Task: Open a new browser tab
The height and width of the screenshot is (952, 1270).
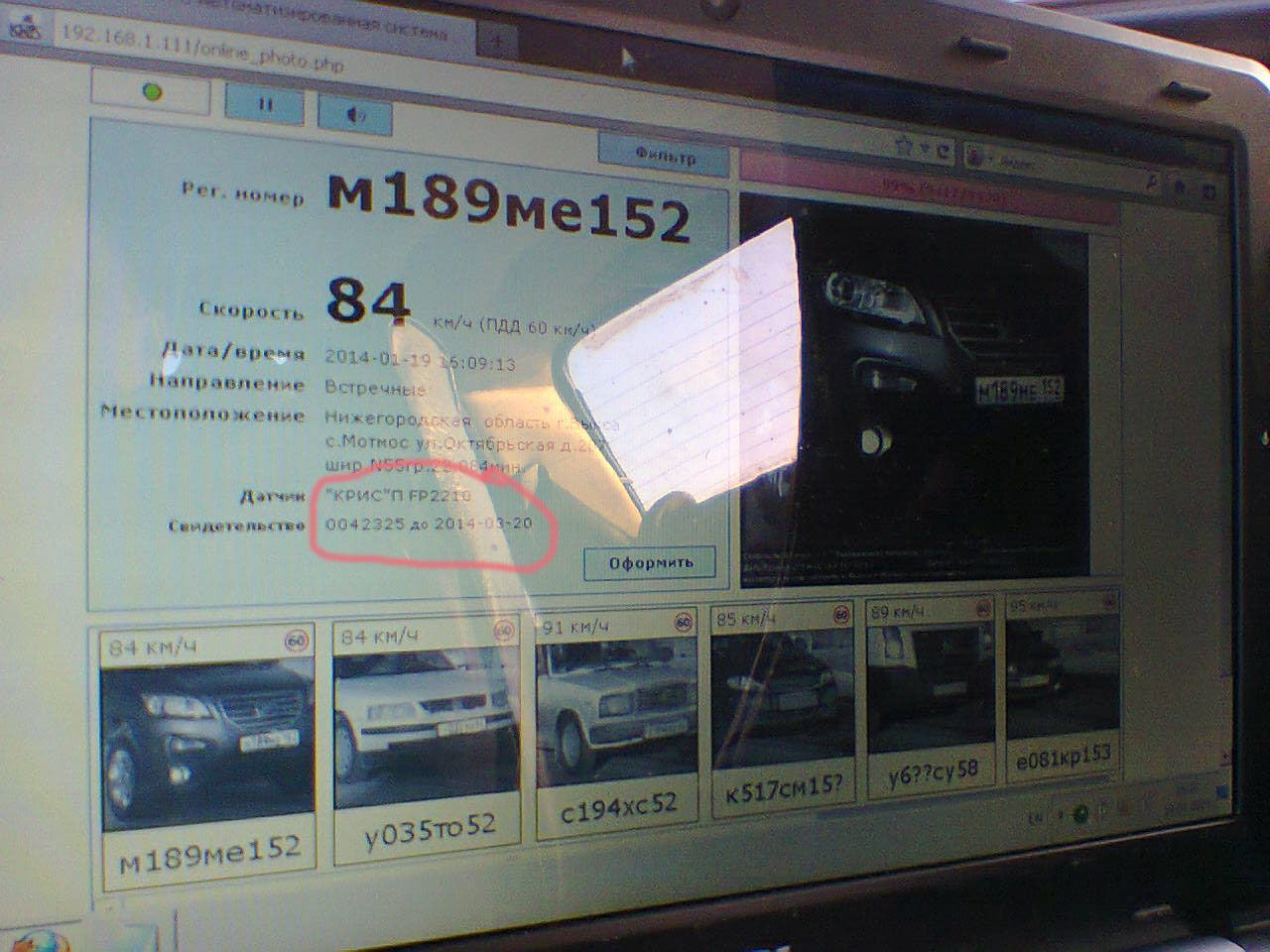Action: pos(497,40)
